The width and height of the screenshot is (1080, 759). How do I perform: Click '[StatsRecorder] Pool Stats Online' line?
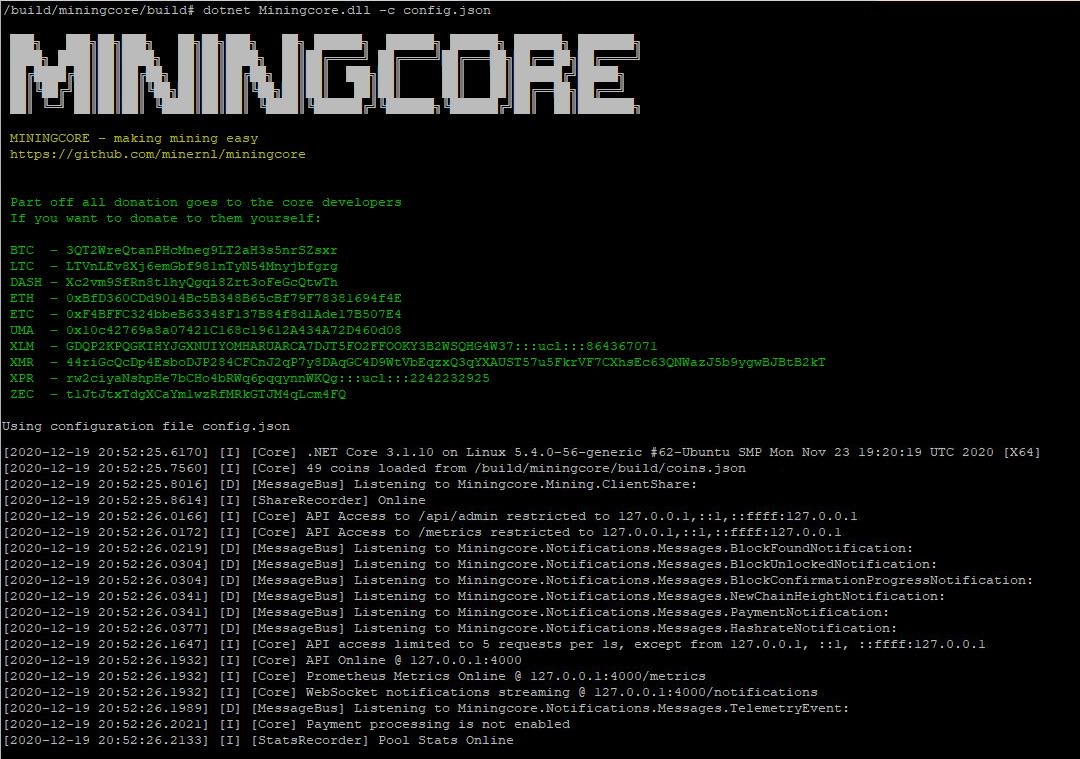258,740
